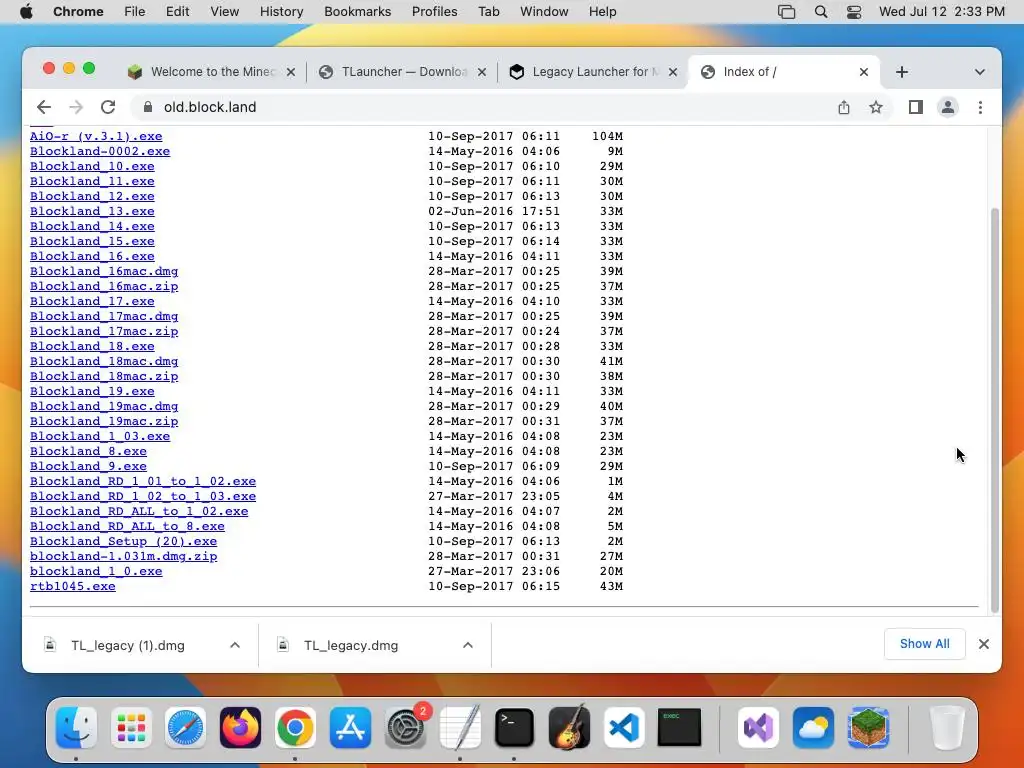1024x768 pixels.
Task: Open the tab search chevron
Action: pos(980,72)
